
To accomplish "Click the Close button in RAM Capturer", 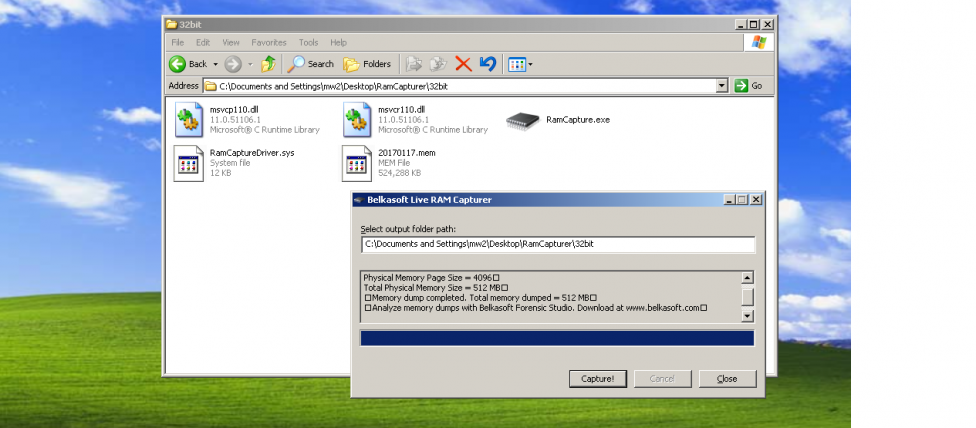I will point(727,379).
